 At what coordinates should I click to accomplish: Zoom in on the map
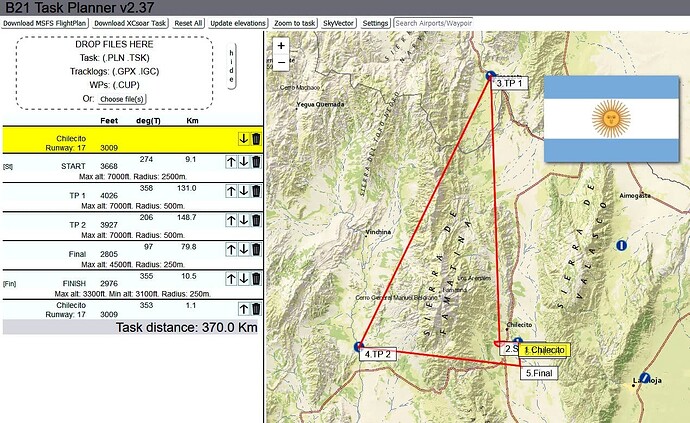281,45
